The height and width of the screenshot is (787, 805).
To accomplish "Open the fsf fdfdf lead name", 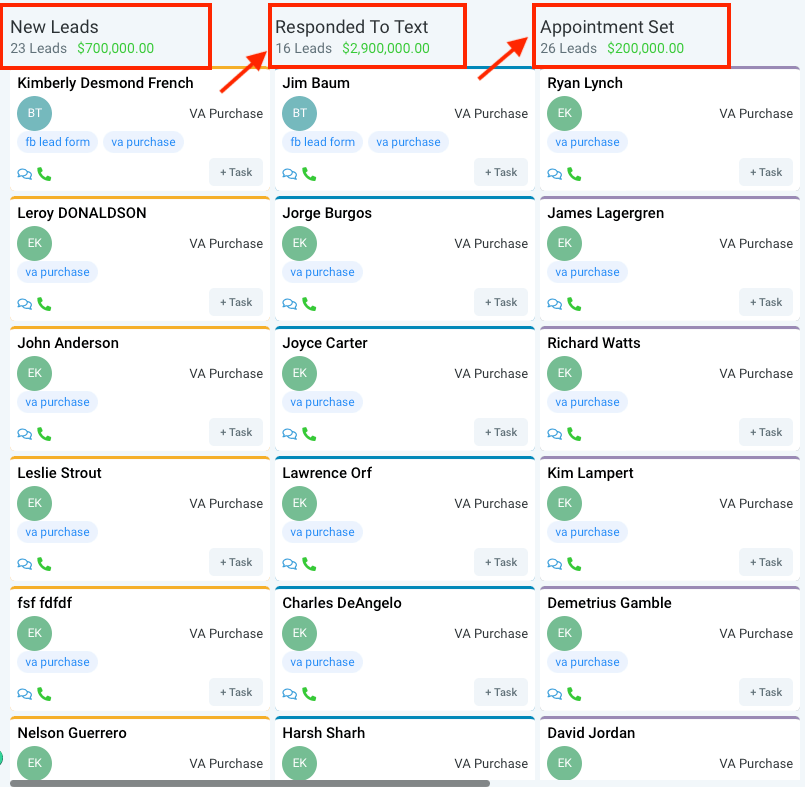I will coord(45,602).
